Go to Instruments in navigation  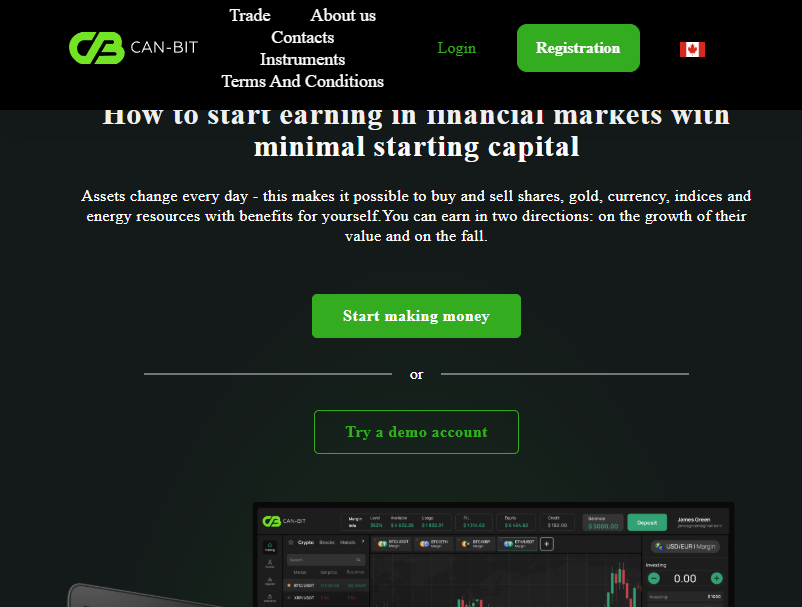tap(302, 59)
